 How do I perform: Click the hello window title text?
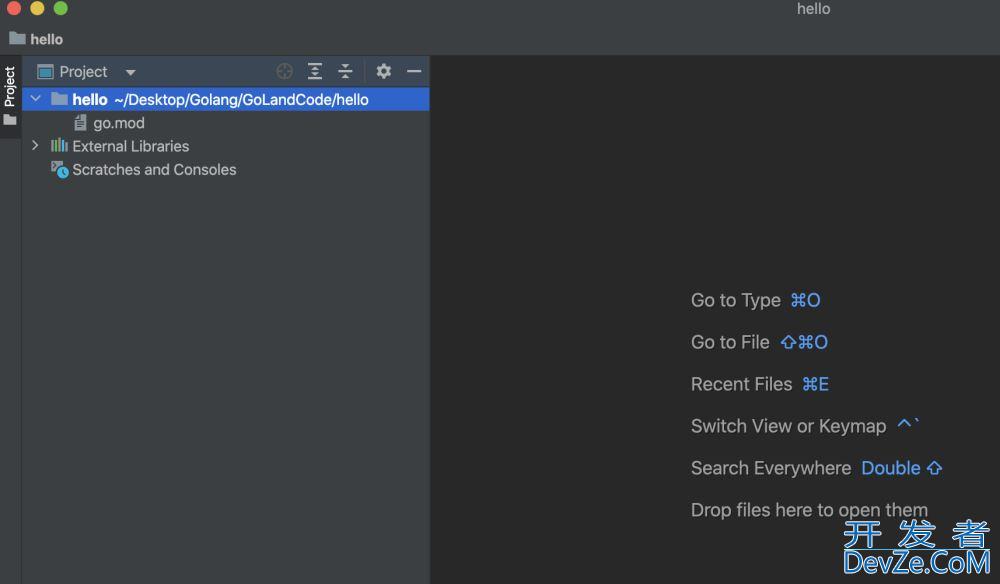click(813, 9)
